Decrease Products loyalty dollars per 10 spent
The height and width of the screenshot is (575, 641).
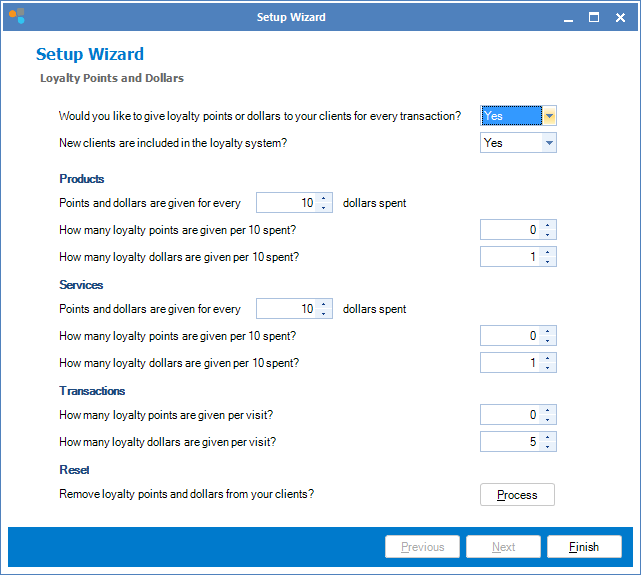547,262
